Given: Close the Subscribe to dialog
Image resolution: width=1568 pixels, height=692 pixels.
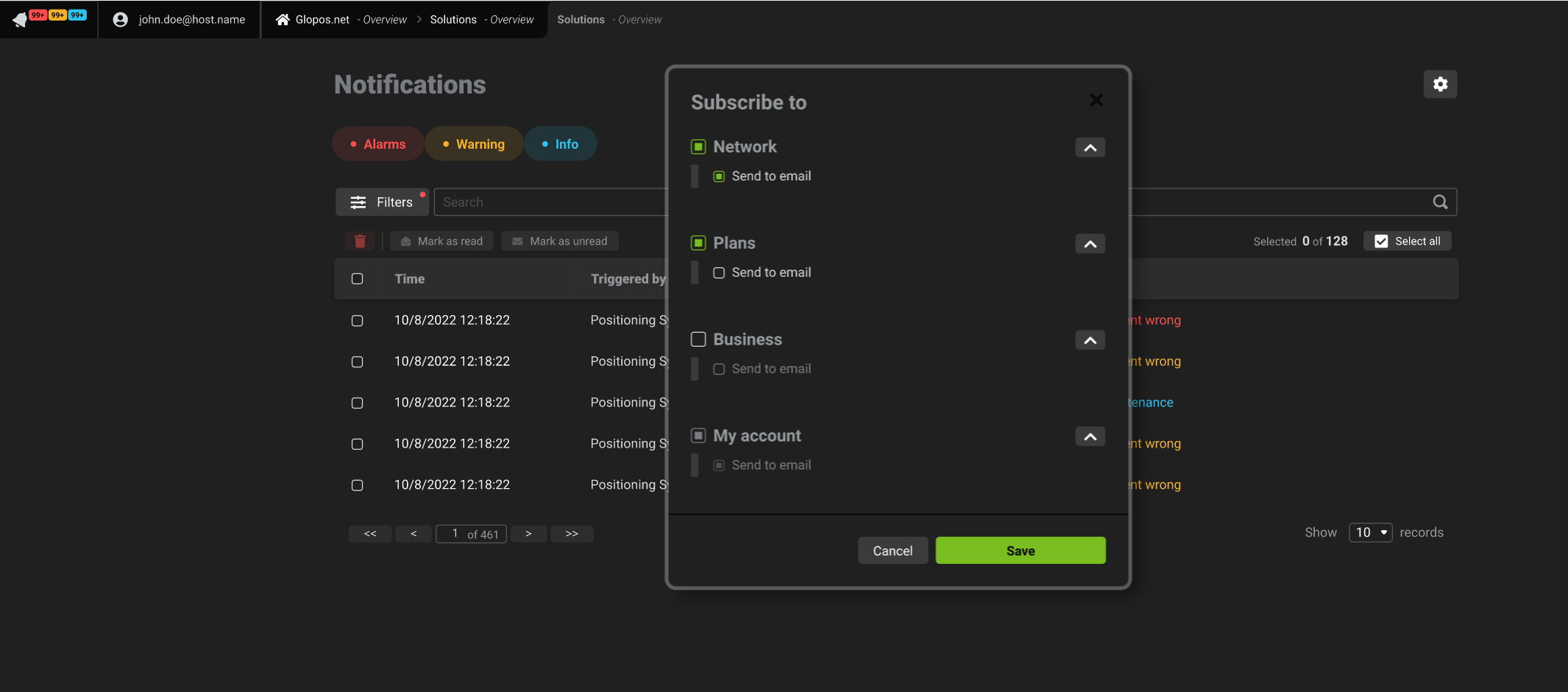Looking at the screenshot, I should (1096, 100).
